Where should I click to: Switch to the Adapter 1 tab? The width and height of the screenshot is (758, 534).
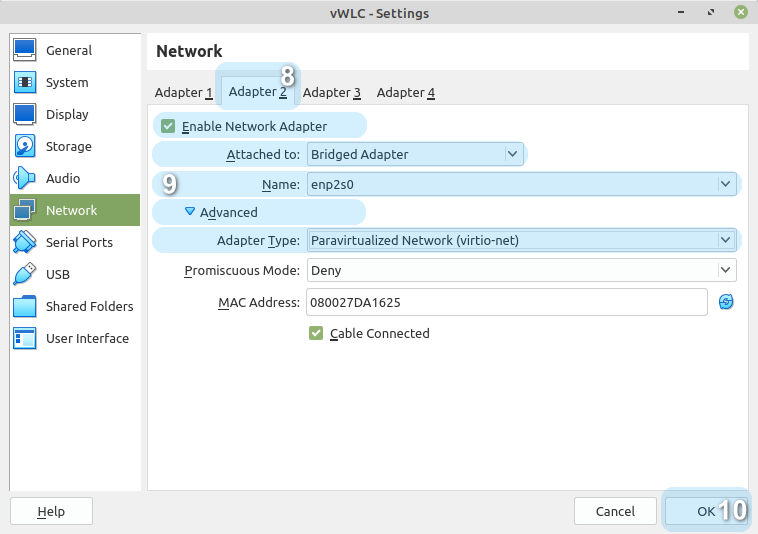[184, 92]
